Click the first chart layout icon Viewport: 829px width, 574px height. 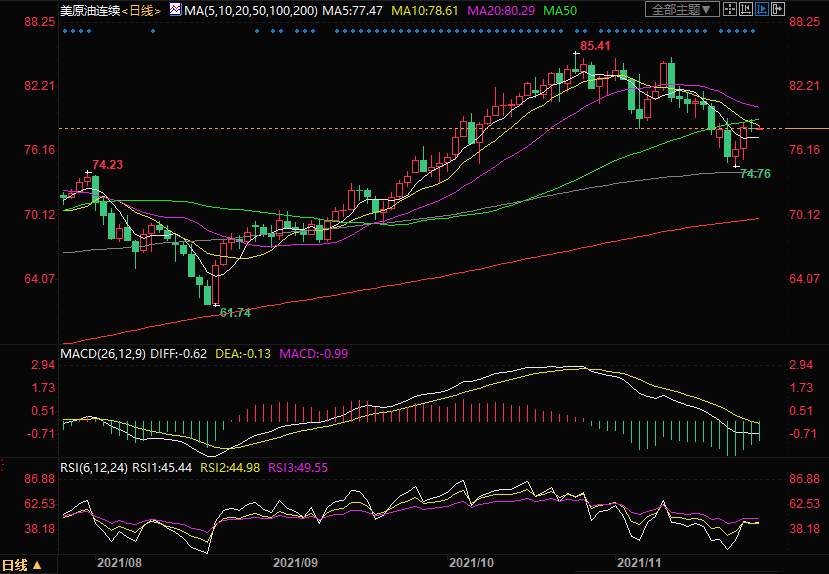[731, 9]
